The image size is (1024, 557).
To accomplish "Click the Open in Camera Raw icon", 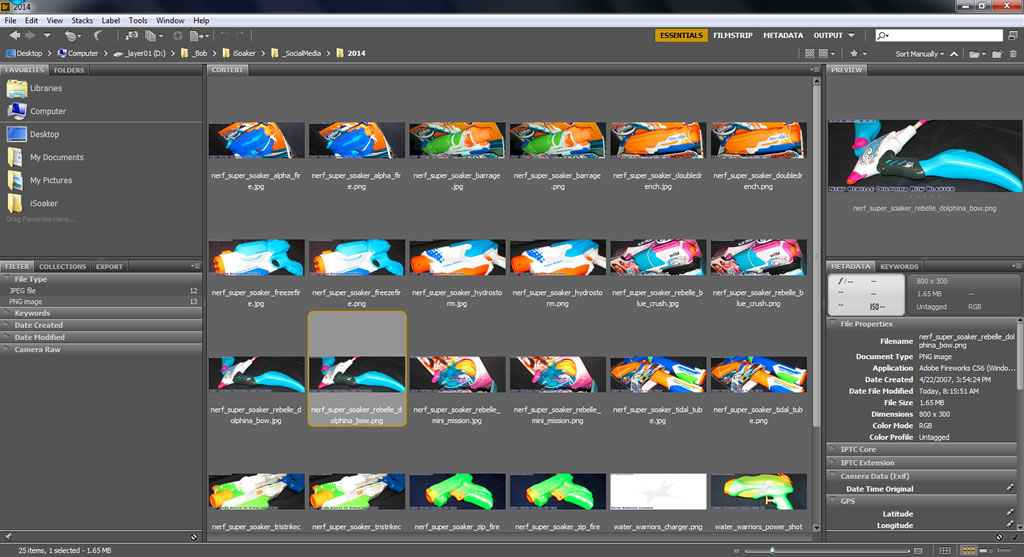I will click(x=178, y=36).
